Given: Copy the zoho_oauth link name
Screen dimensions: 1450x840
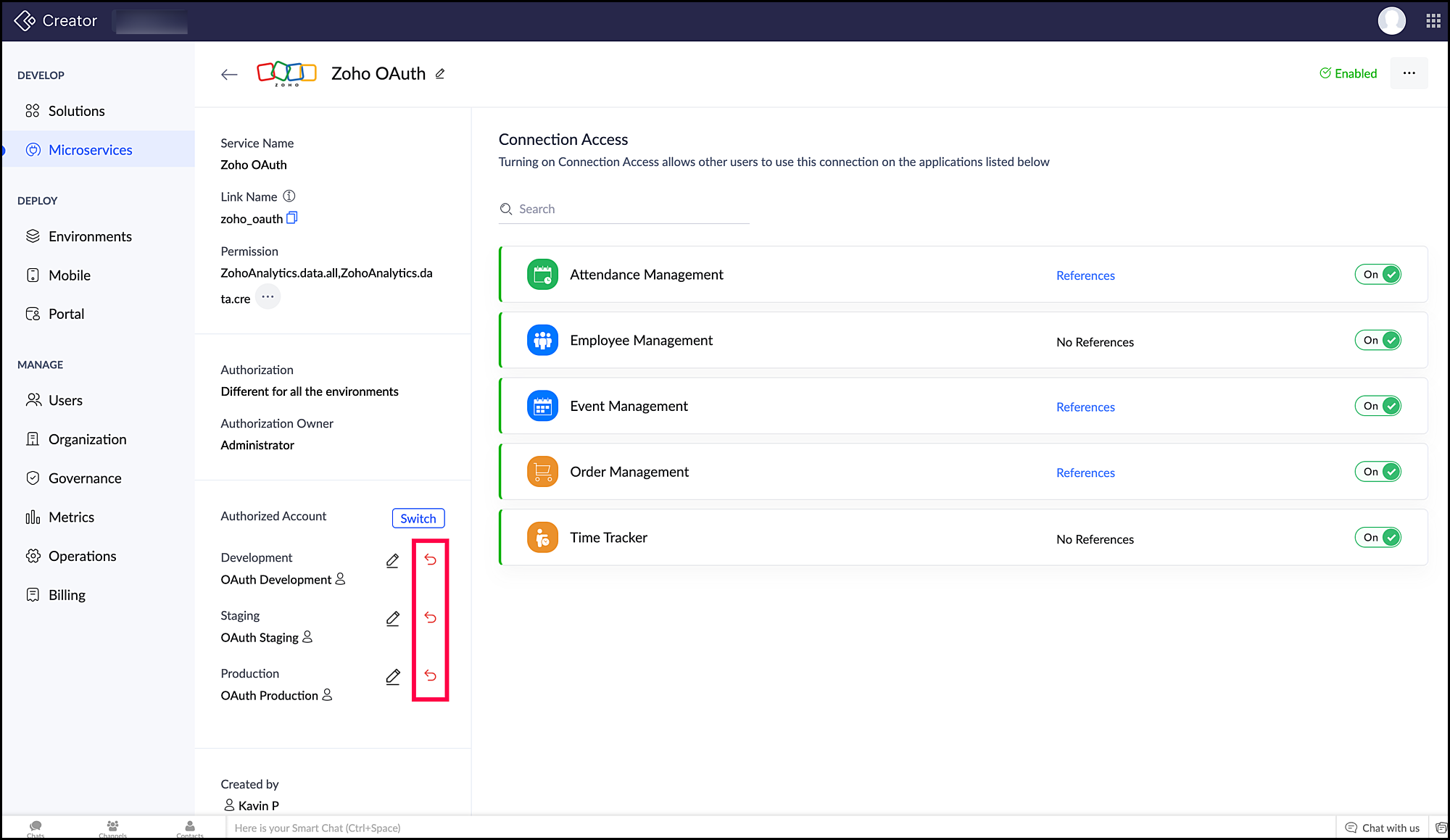Looking at the screenshot, I should (291, 218).
